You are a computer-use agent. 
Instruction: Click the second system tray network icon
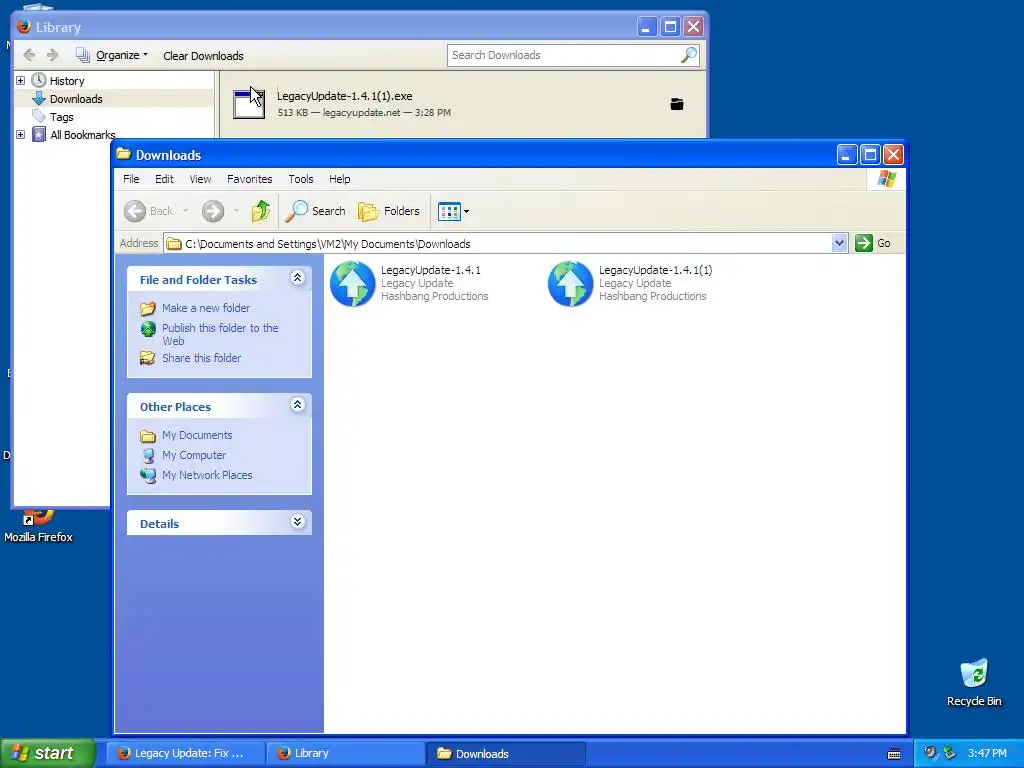pyautogui.click(x=950, y=753)
